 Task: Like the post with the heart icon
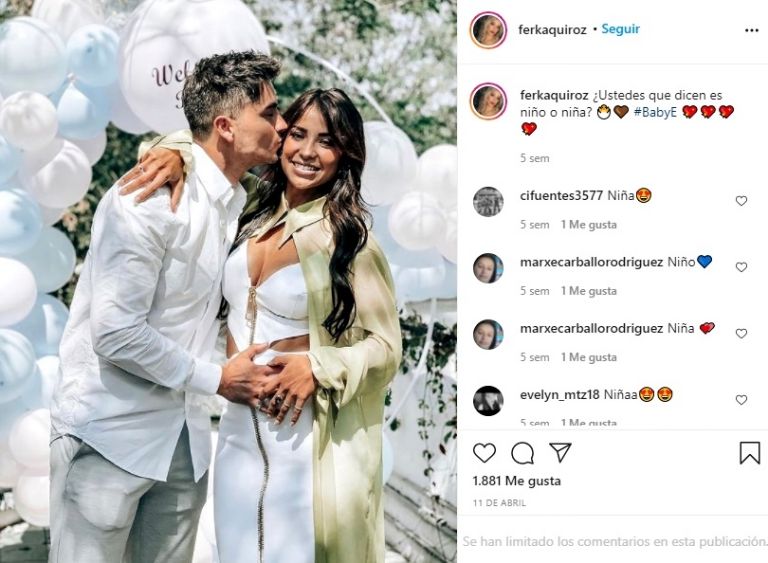pyautogui.click(x=484, y=453)
